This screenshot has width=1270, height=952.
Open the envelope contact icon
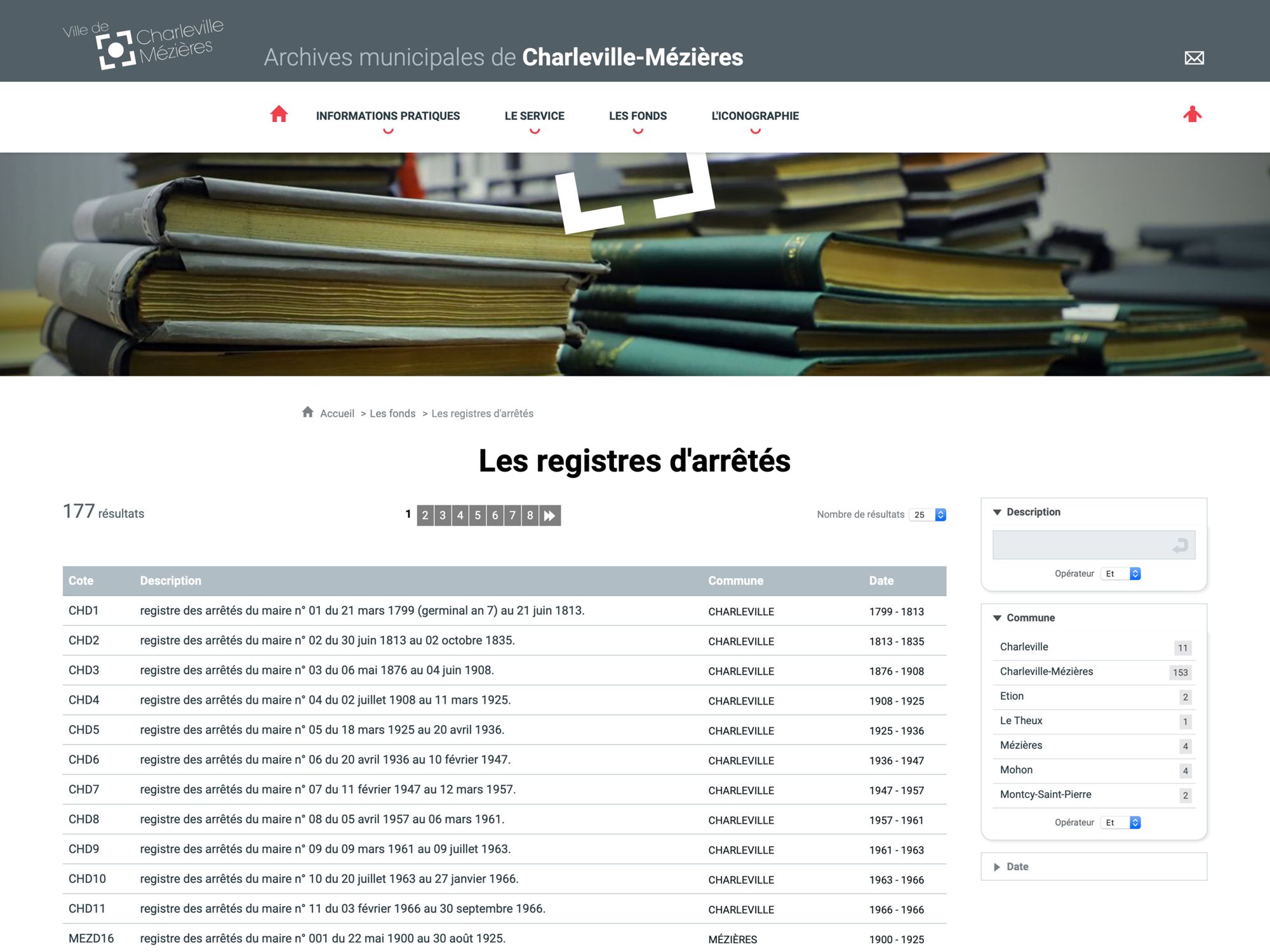click(1194, 58)
